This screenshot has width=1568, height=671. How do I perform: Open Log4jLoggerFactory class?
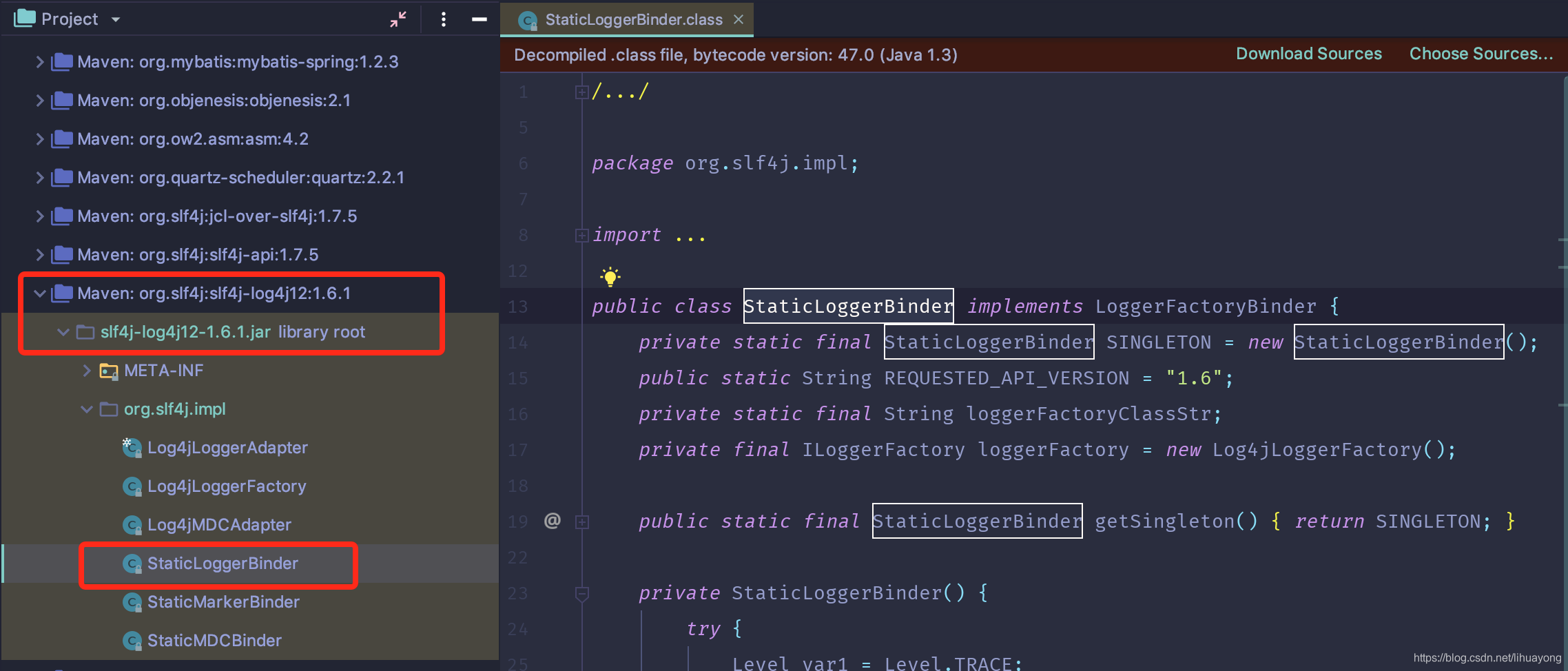point(227,486)
